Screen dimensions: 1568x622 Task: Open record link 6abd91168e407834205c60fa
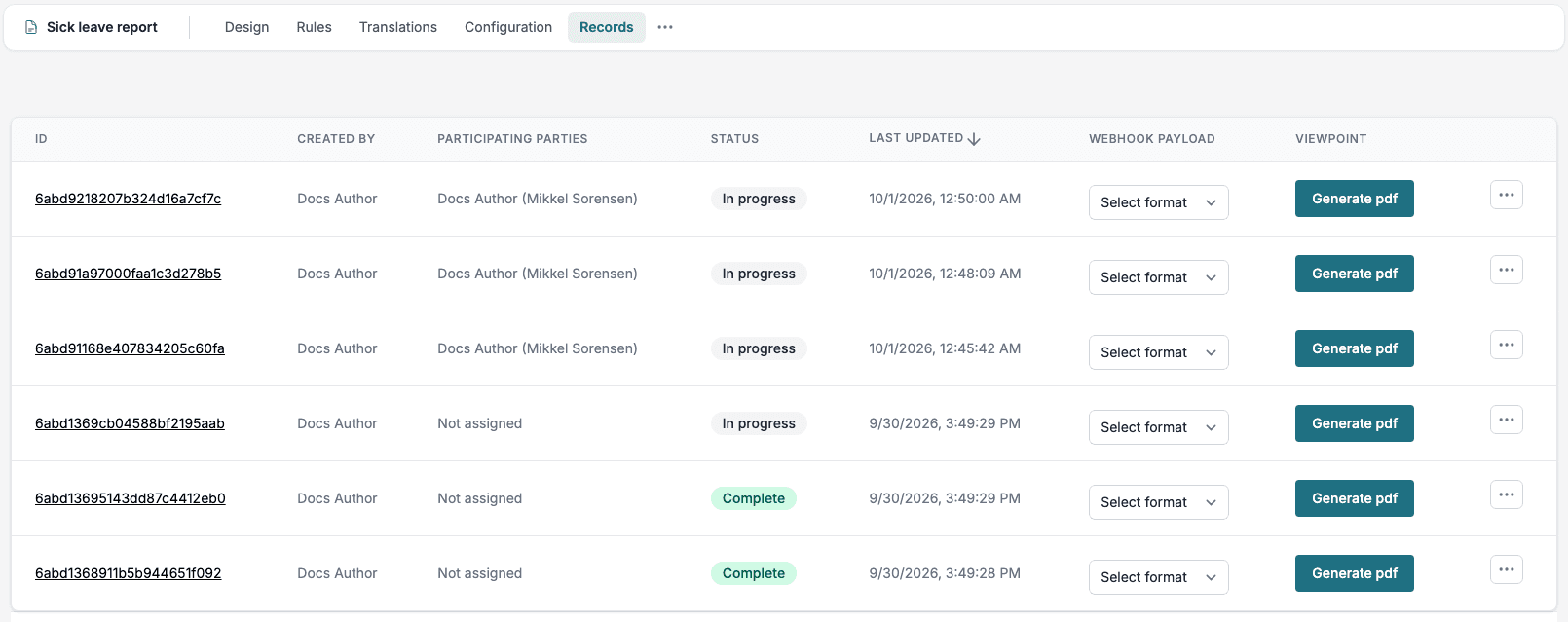(130, 348)
